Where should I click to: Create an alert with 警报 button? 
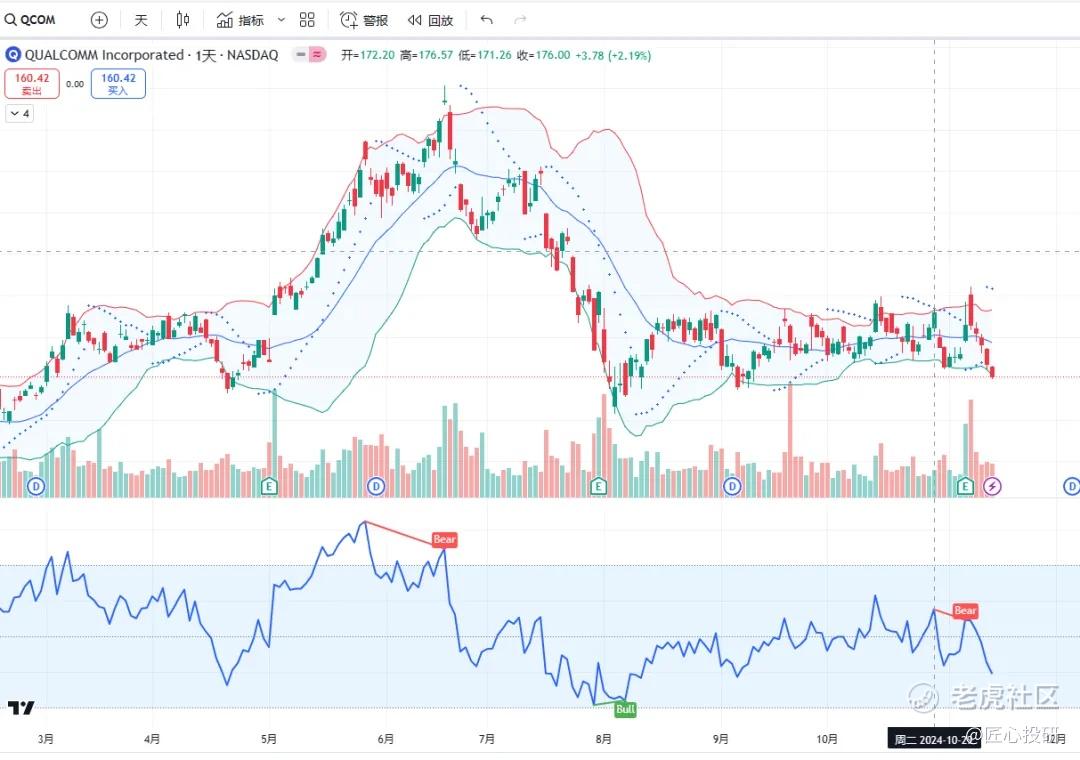(364, 20)
